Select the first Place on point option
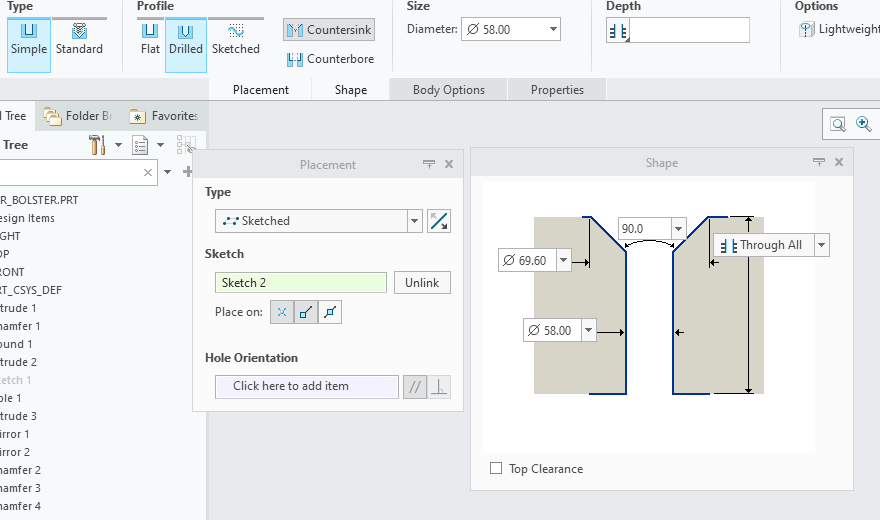The image size is (880, 520). [281, 312]
